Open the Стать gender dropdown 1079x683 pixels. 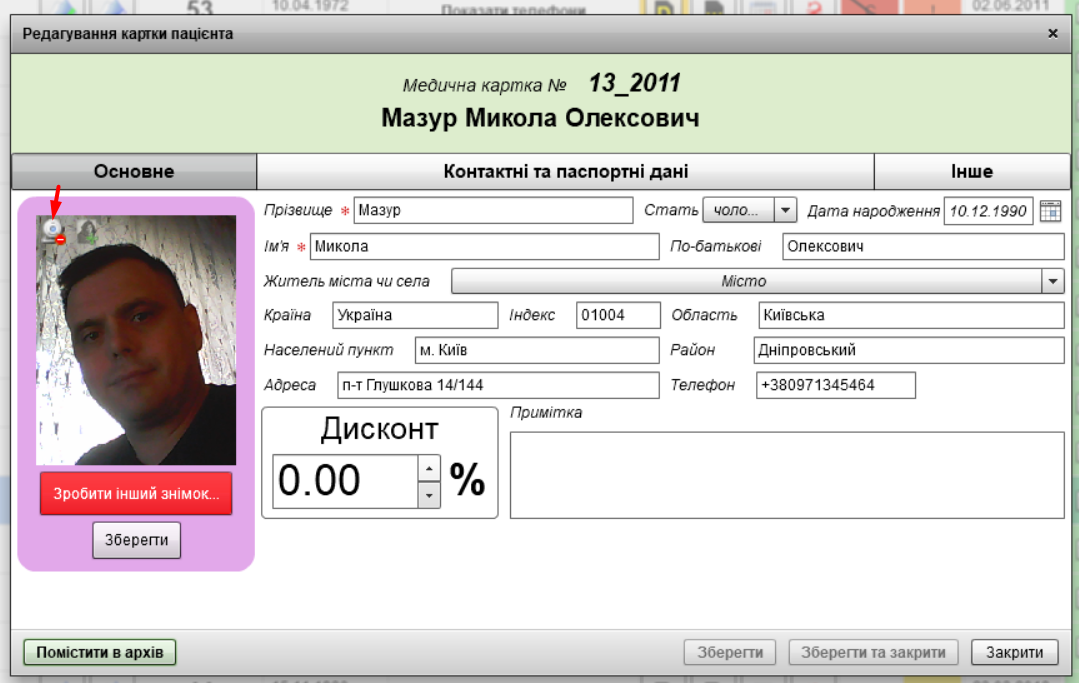[785, 210]
